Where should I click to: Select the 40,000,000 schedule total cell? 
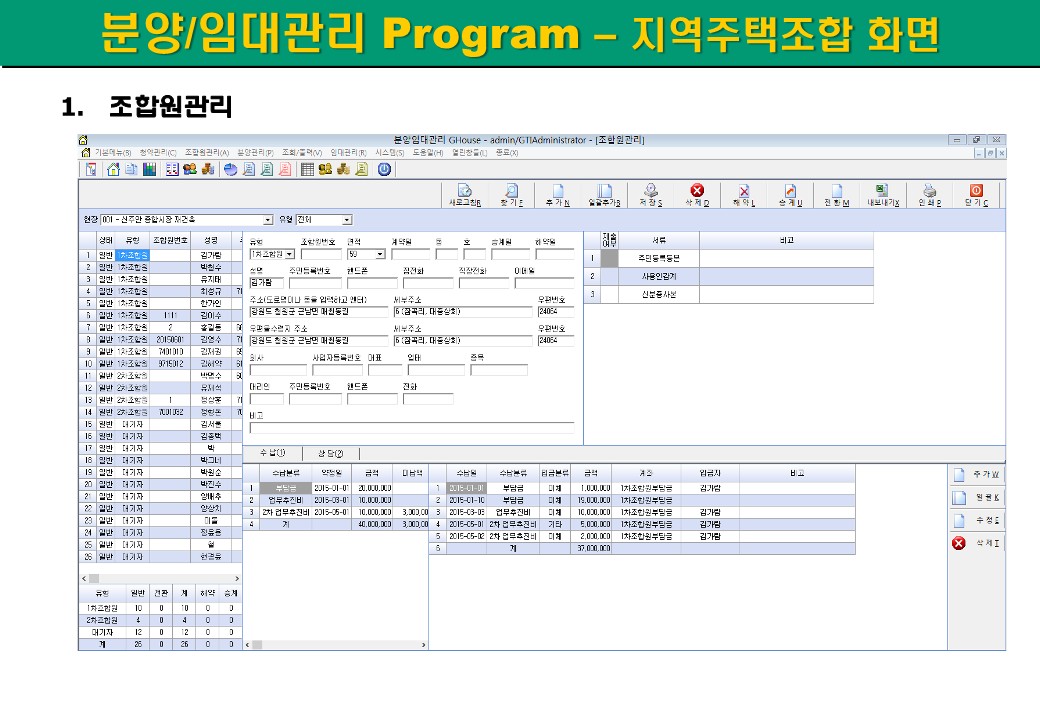tap(374, 524)
